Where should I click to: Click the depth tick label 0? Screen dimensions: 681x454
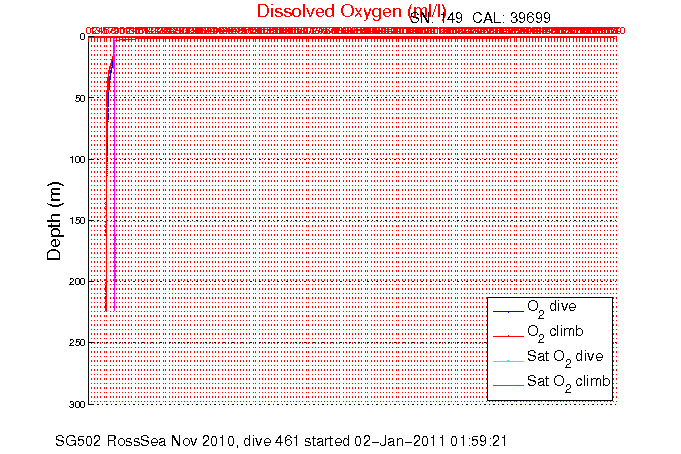point(82,37)
